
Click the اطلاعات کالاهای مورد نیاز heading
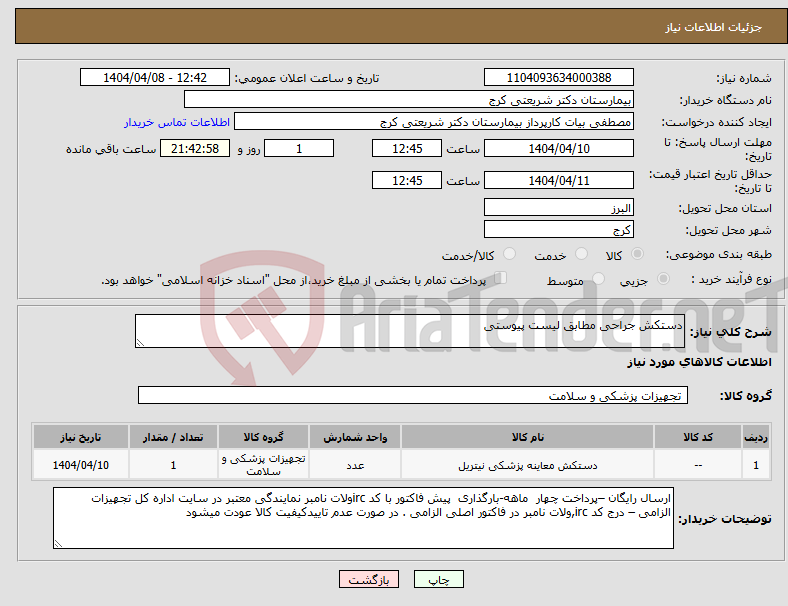click(699, 362)
